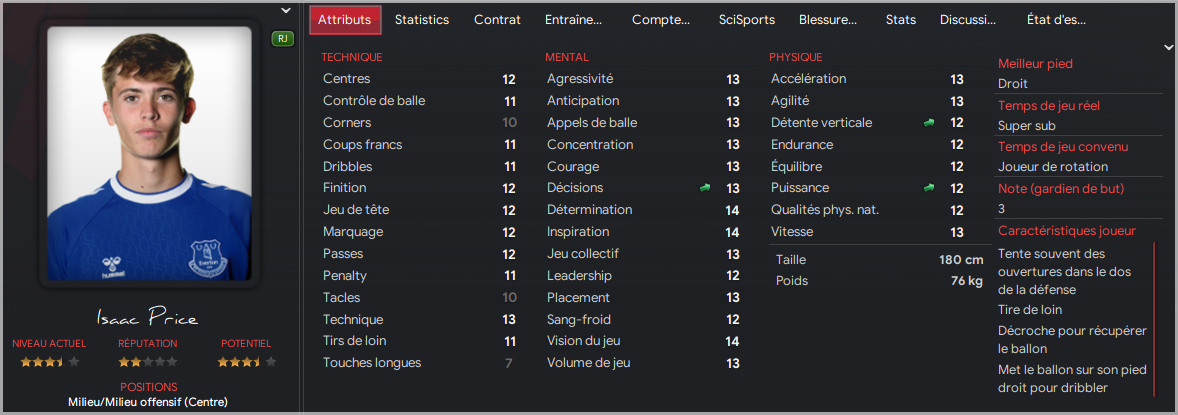The height and width of the screenshot is (415, 1178).
Task: Open the Blessure tab
Action: pos(828,20)
